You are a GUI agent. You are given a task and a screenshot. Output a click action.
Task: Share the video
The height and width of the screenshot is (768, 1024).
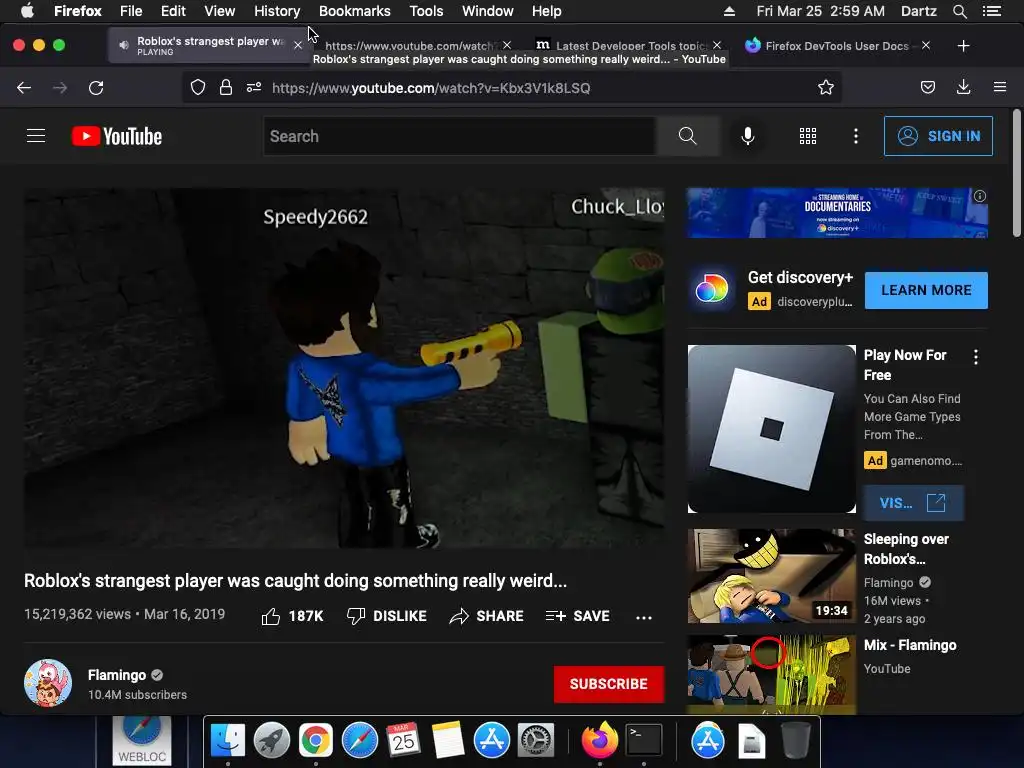click(x=487, y=616)
